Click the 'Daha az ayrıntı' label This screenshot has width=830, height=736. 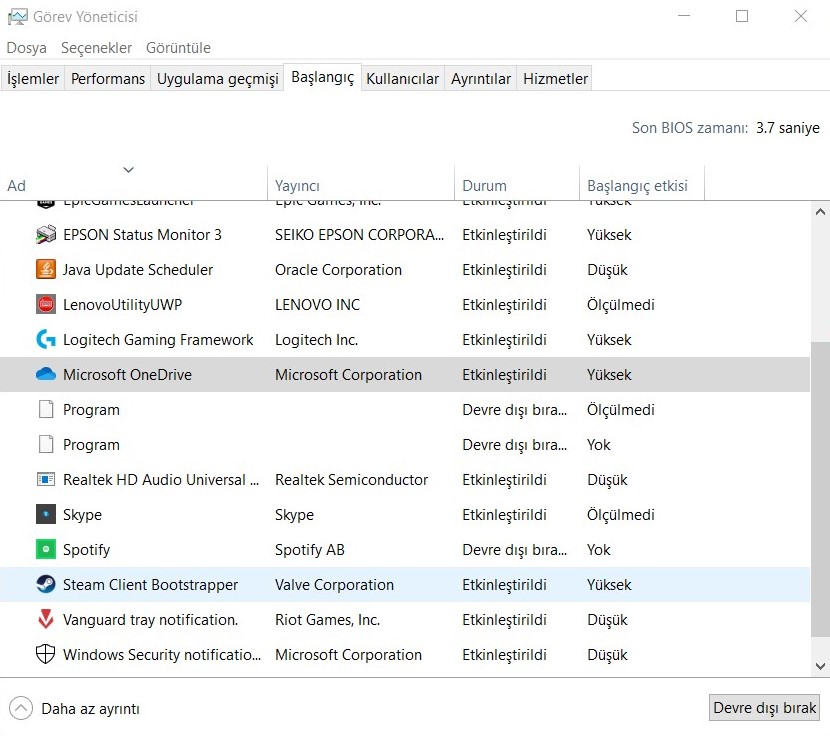click(91, 708)
